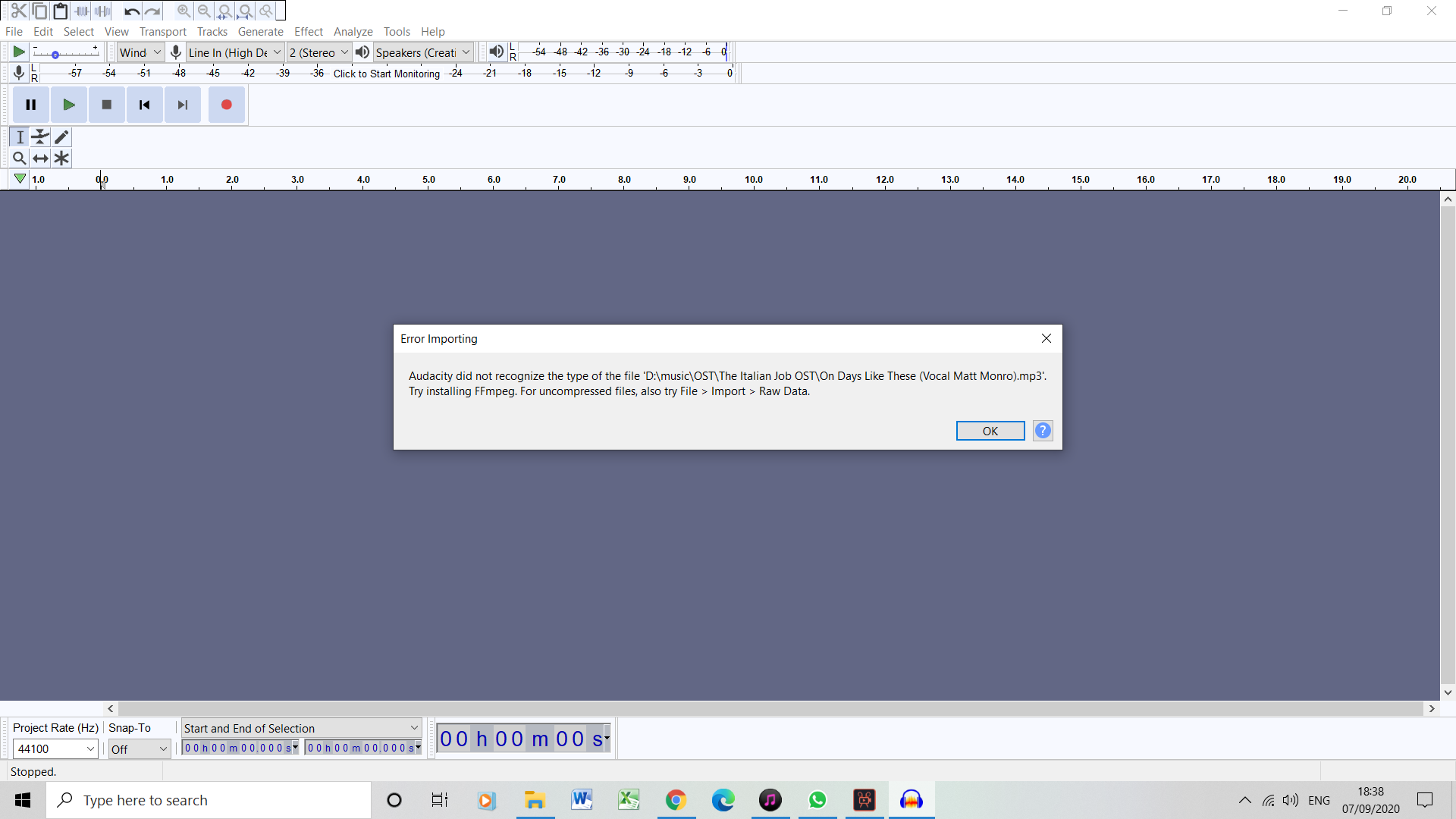Viewport: 1456px width, 819px height.
Task: Click the Zoom Out magnifier icon
Action: [x=204, y=11]
